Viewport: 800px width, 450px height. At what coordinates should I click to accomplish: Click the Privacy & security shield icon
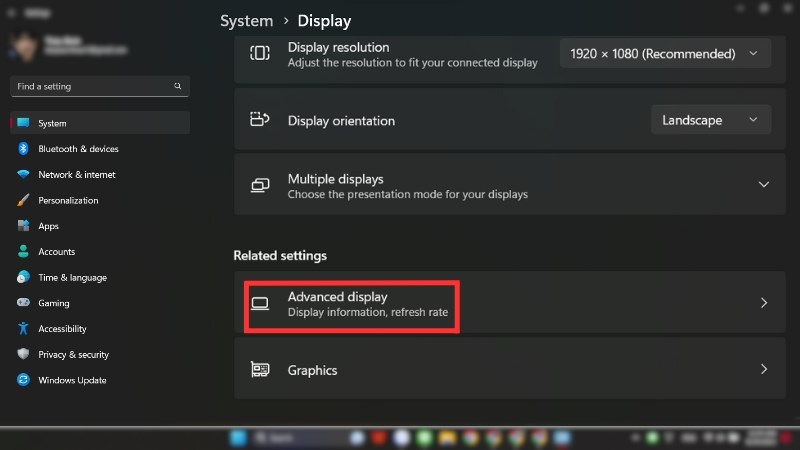23,354
